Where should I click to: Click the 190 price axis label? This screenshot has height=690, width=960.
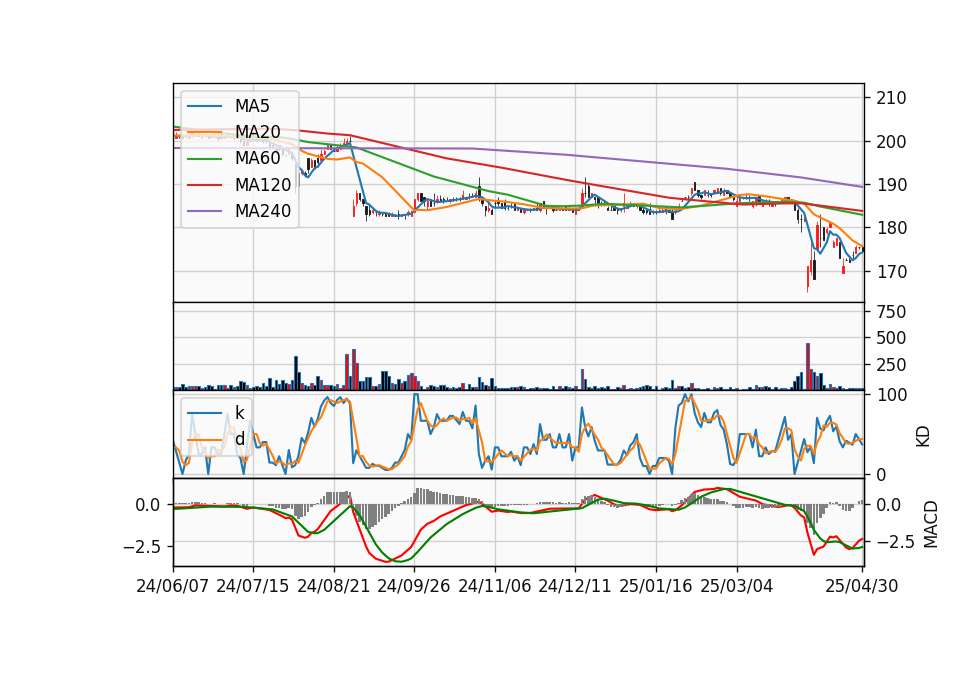pos(891,185)
